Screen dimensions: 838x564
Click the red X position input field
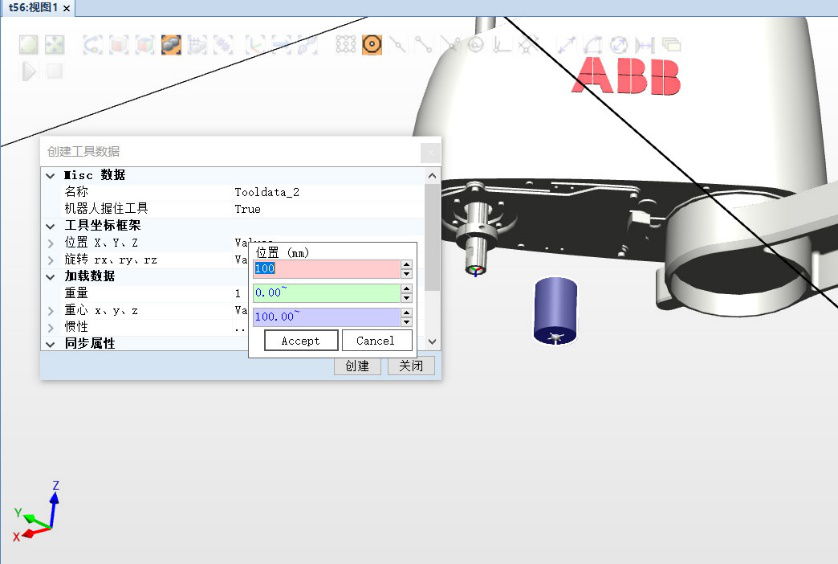click(326, 269)
